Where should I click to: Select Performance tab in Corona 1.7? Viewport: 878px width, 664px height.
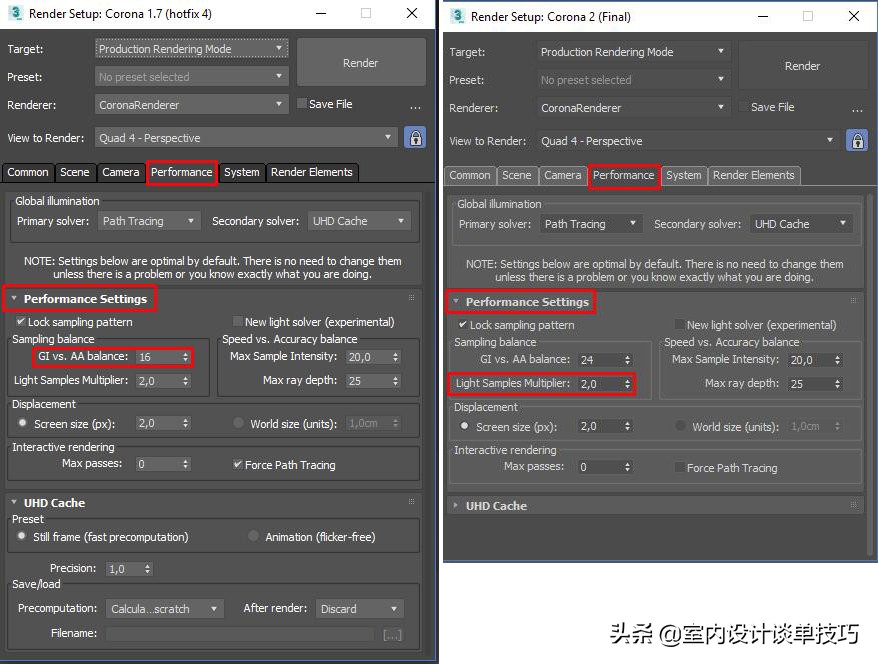tap(181, 172)
